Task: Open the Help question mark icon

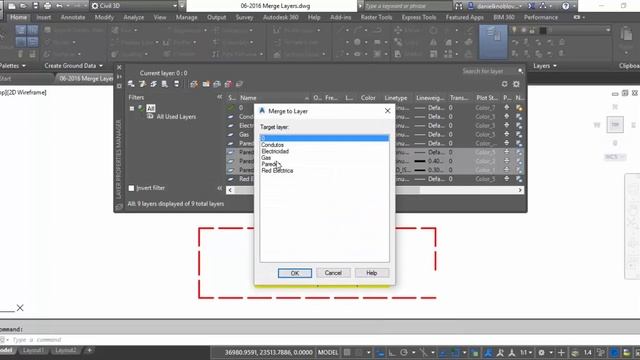Action: 565,6
